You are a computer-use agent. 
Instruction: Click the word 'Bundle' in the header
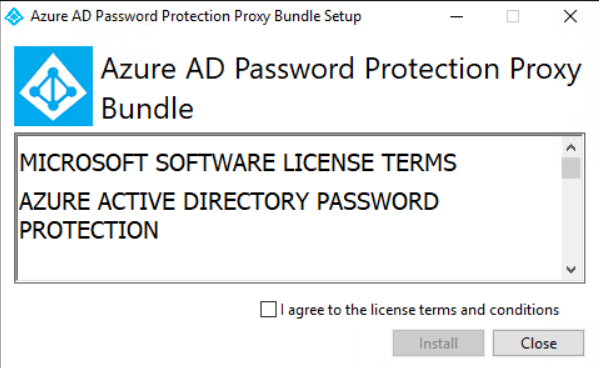coord(147,108)
